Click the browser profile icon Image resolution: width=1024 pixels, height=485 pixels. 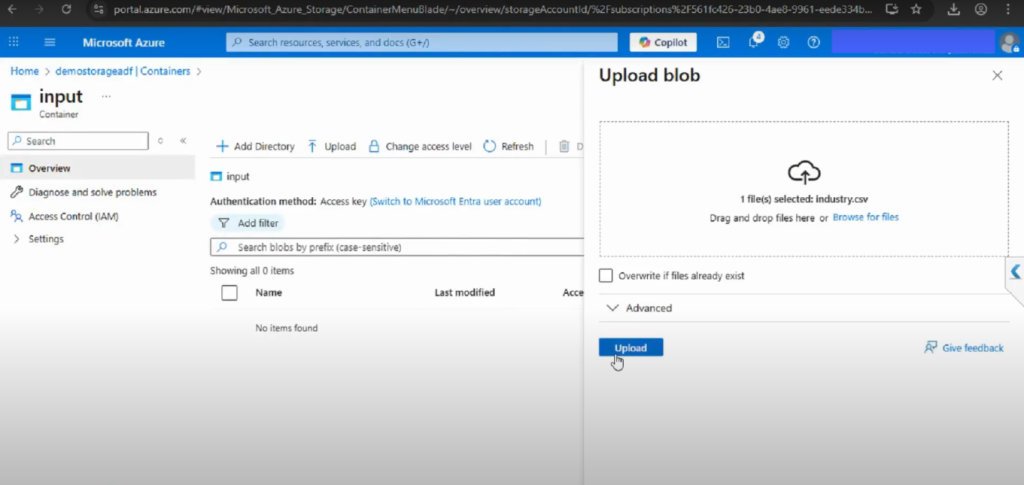(980, 9)
